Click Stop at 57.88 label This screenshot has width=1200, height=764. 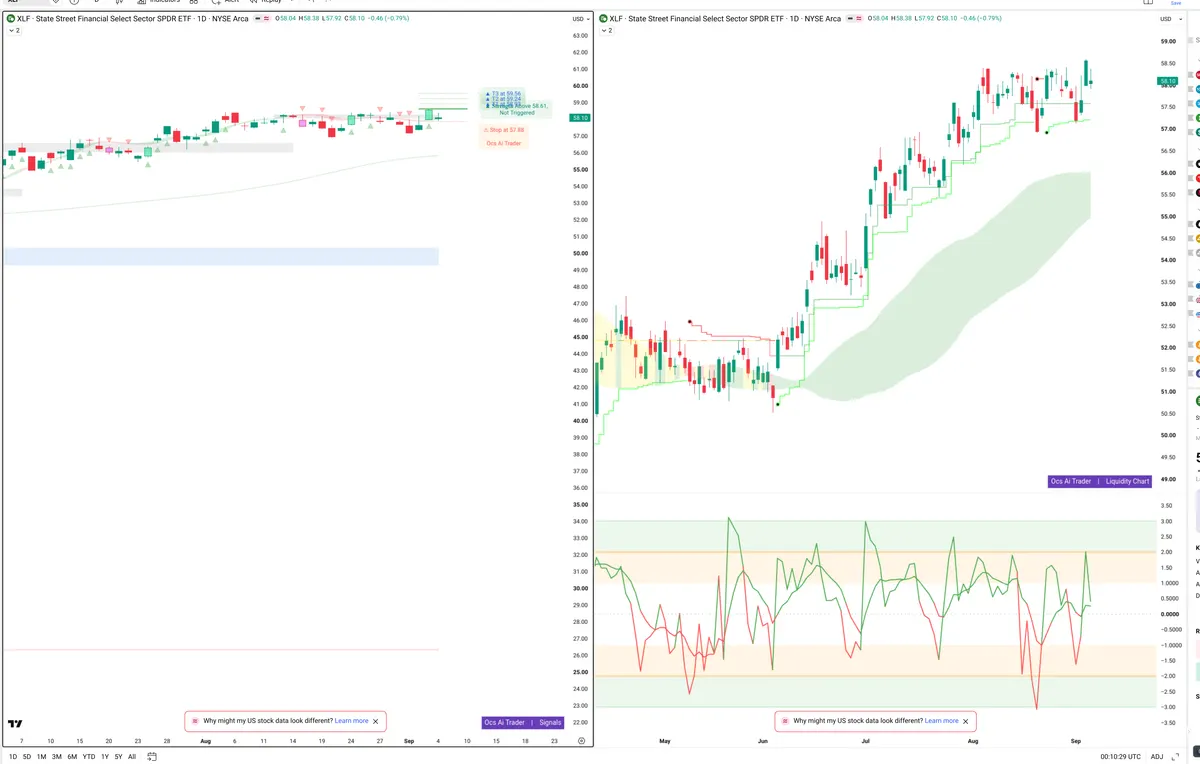[504, 130]
